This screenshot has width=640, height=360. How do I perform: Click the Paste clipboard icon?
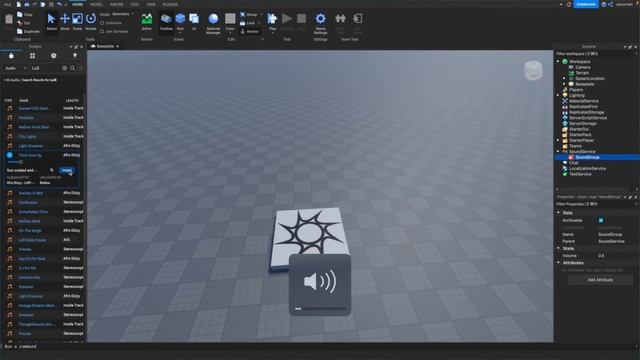9,20
